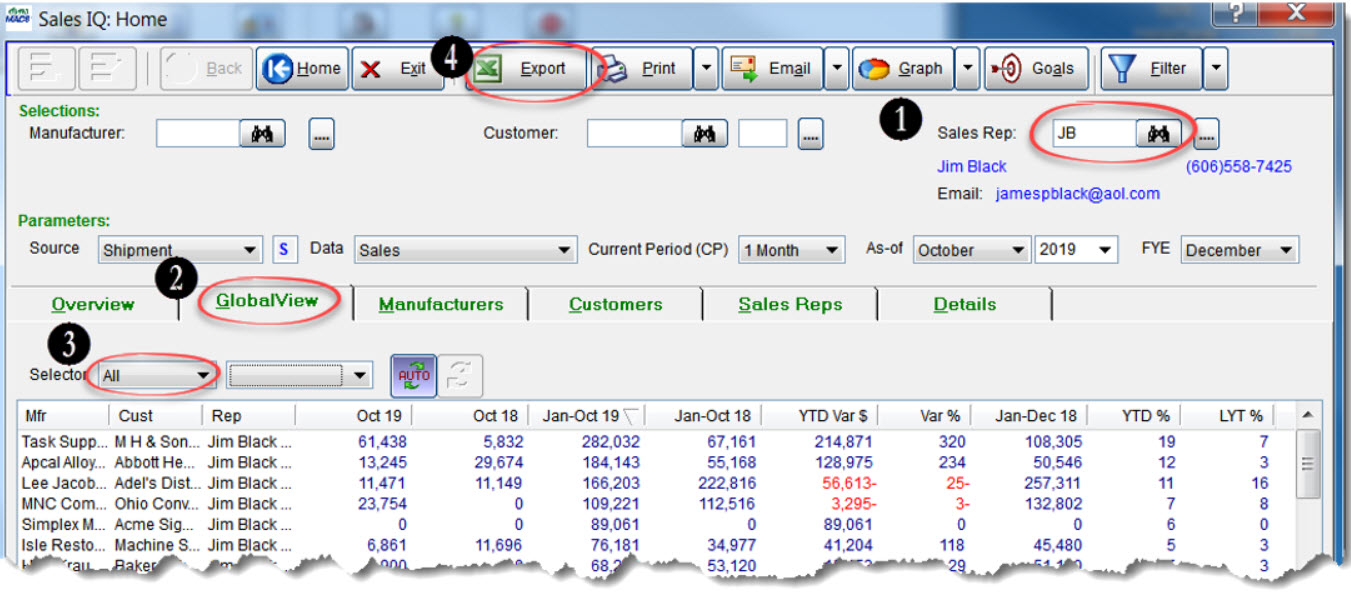Click phone number (606)558-7425
The height and width of the screenshot is (601, 1351).
click(1238, 167)
